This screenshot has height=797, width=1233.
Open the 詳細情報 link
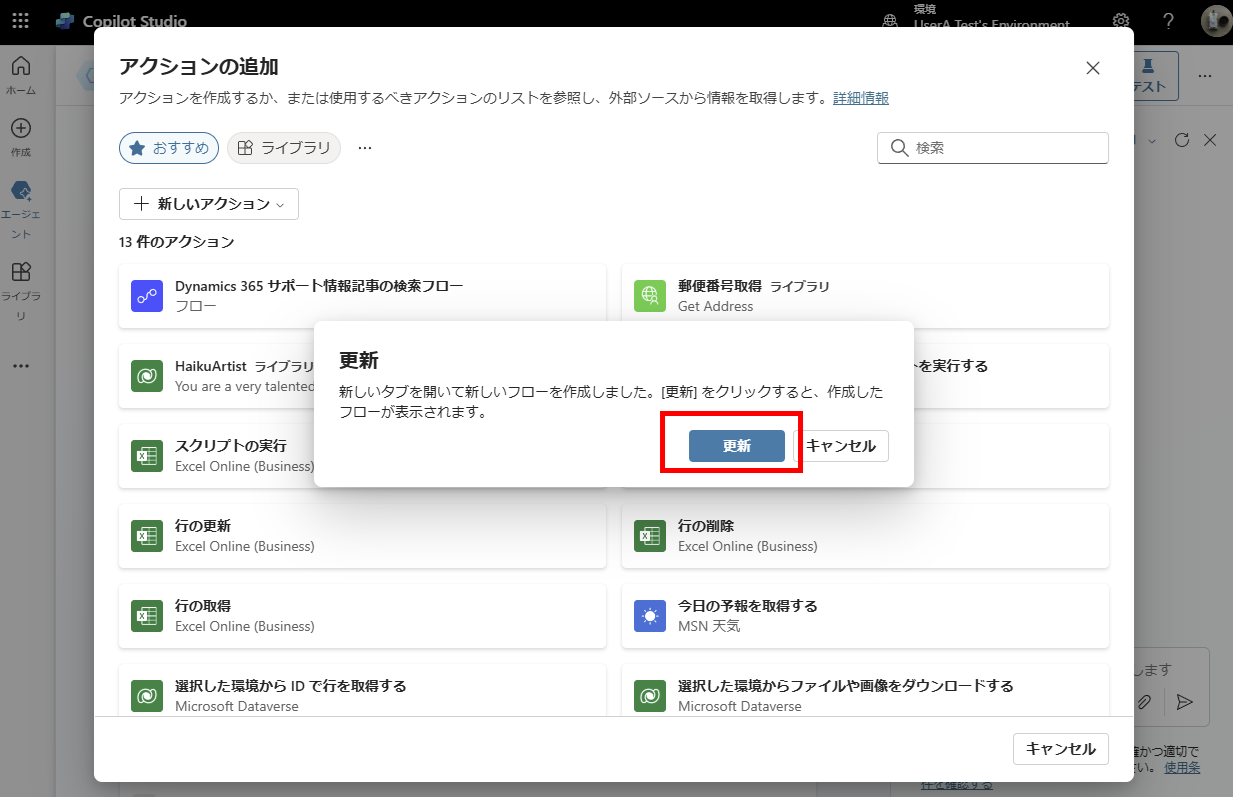point(861,98)
